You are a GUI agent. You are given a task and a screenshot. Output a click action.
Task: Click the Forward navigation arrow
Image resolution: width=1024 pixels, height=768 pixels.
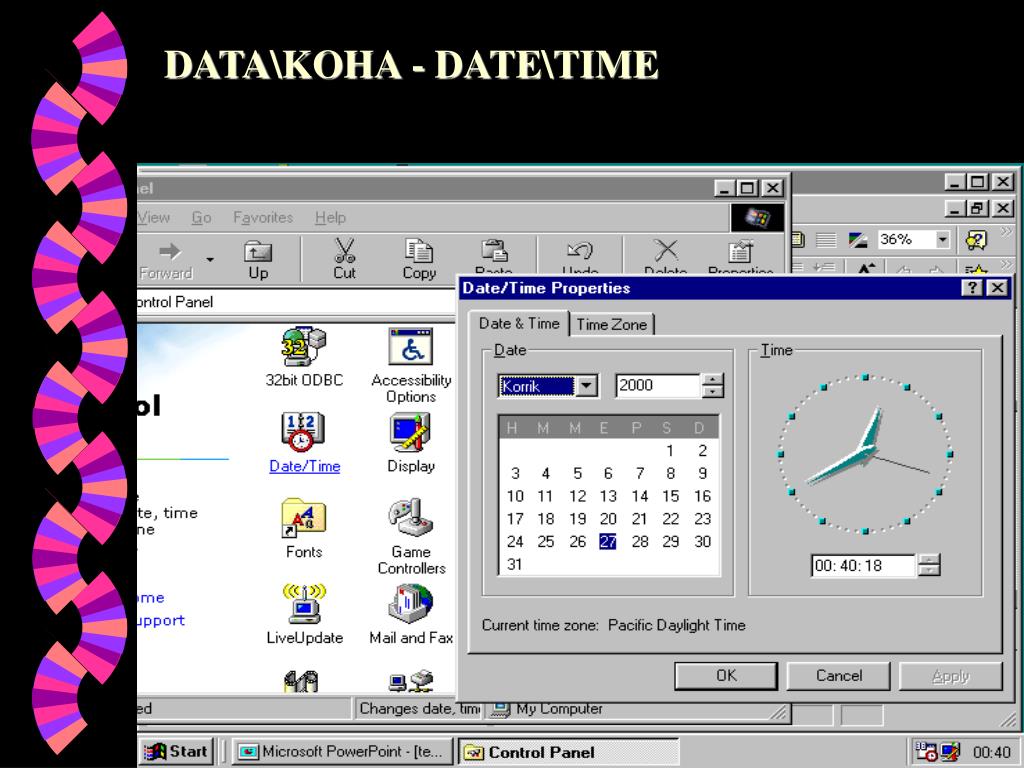point(167,259)
